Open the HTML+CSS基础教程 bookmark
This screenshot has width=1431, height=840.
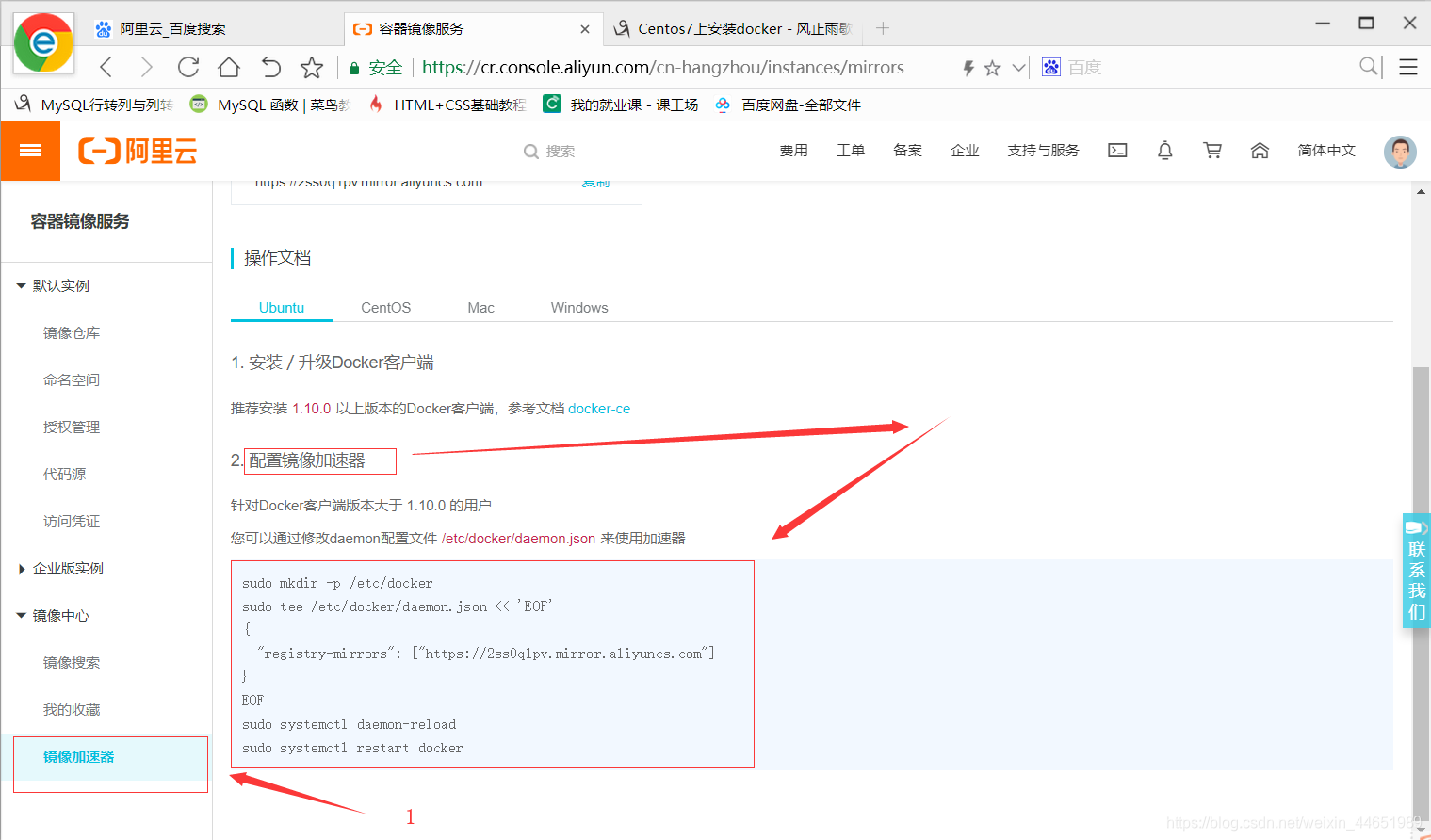tap(447, 105)
